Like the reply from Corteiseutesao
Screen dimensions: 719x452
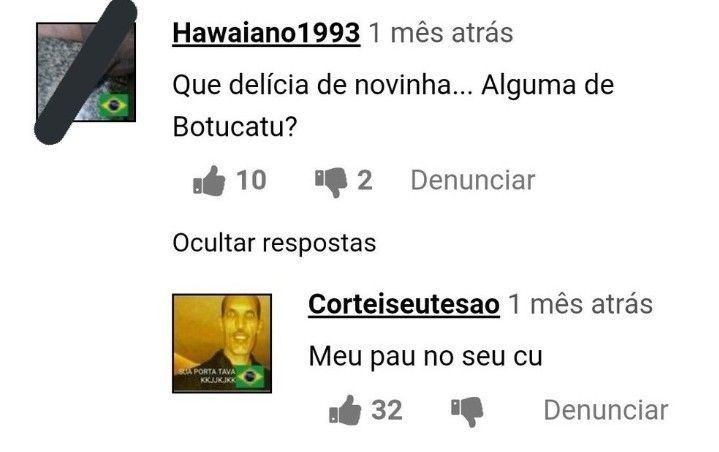click(345, 410)
